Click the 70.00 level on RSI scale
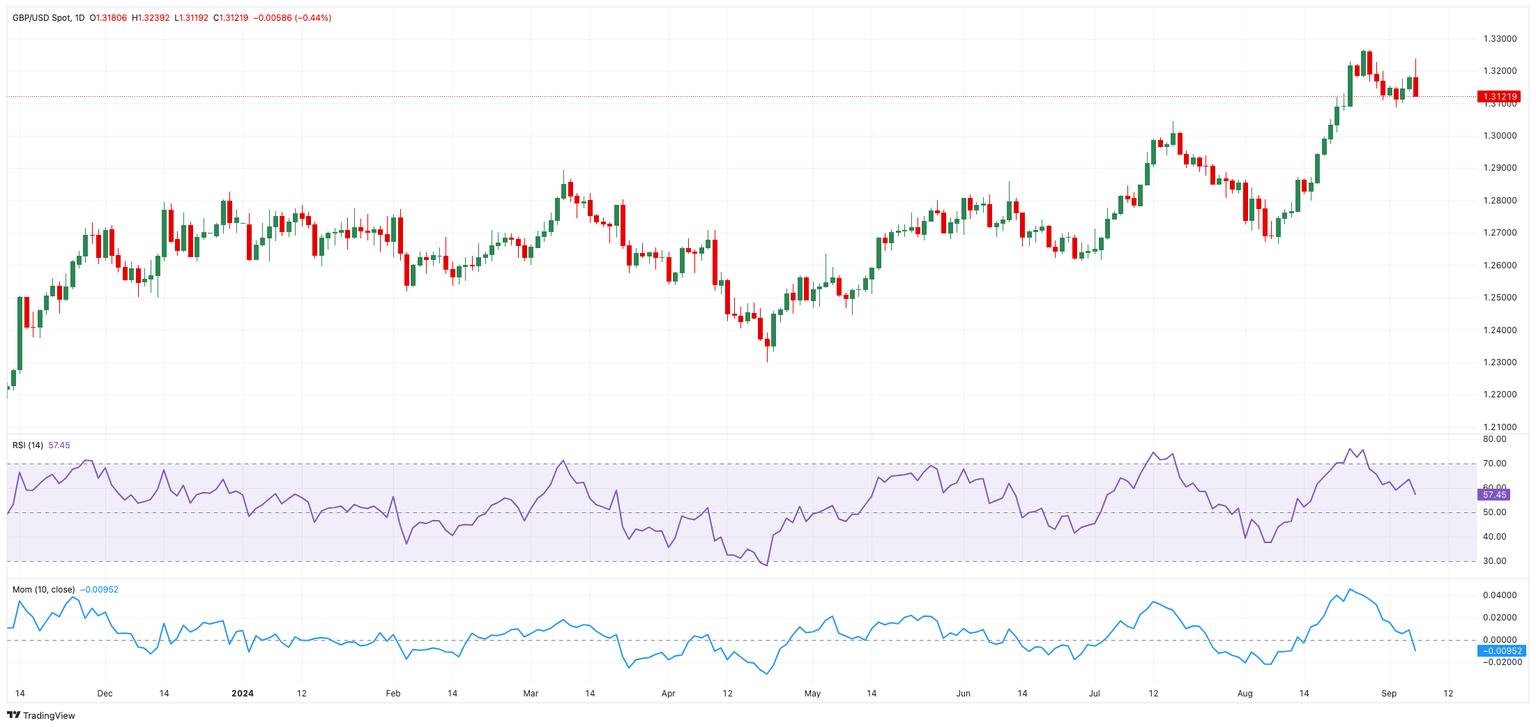Viewport: 1536px width, 727px height. [x=1494, y=464]
